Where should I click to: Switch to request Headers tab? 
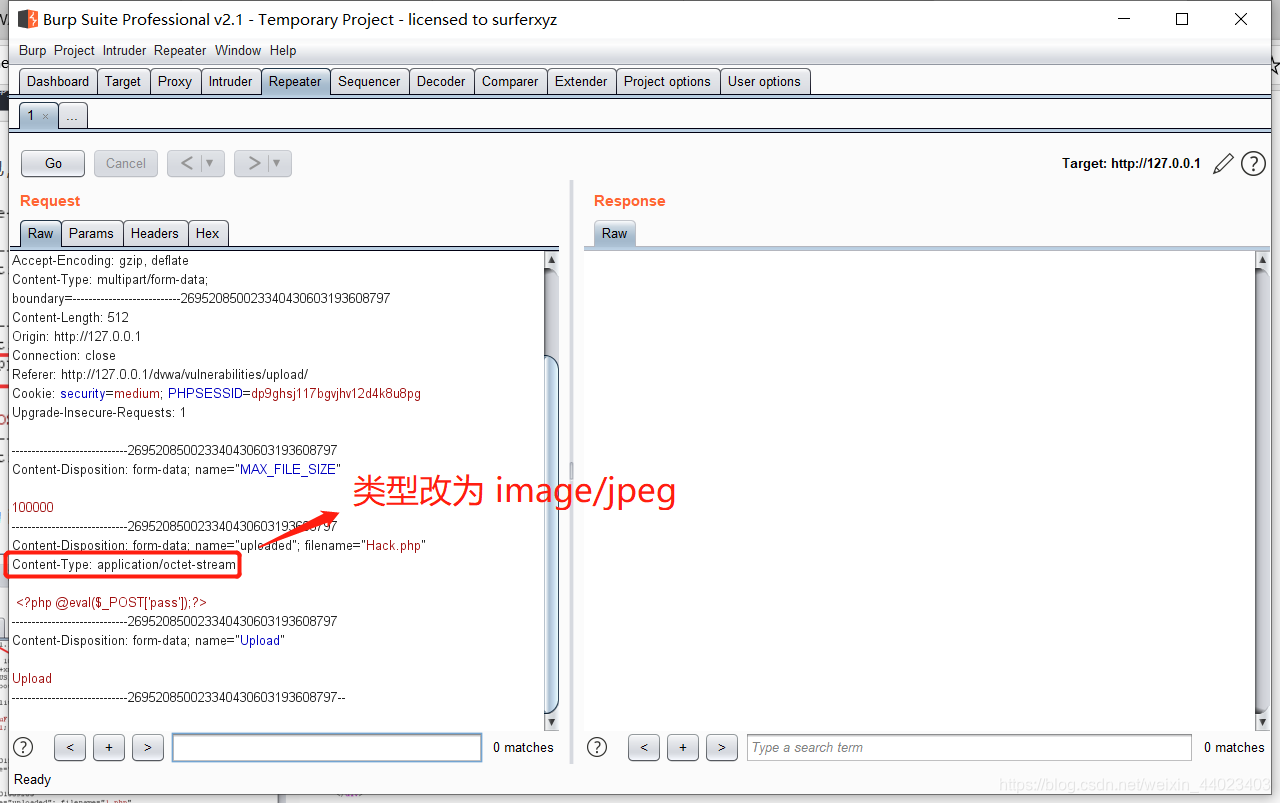coord(154,233)
